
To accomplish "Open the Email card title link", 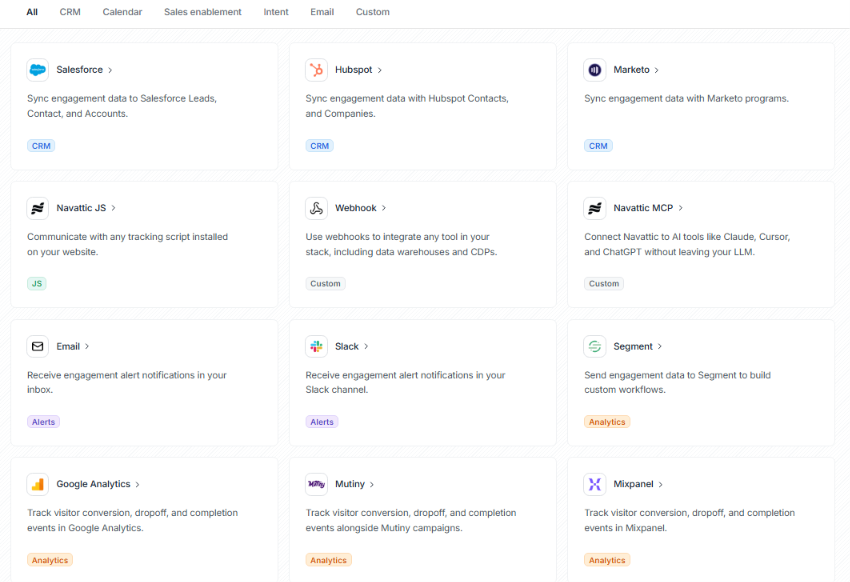I will click(x=68, y=346).
